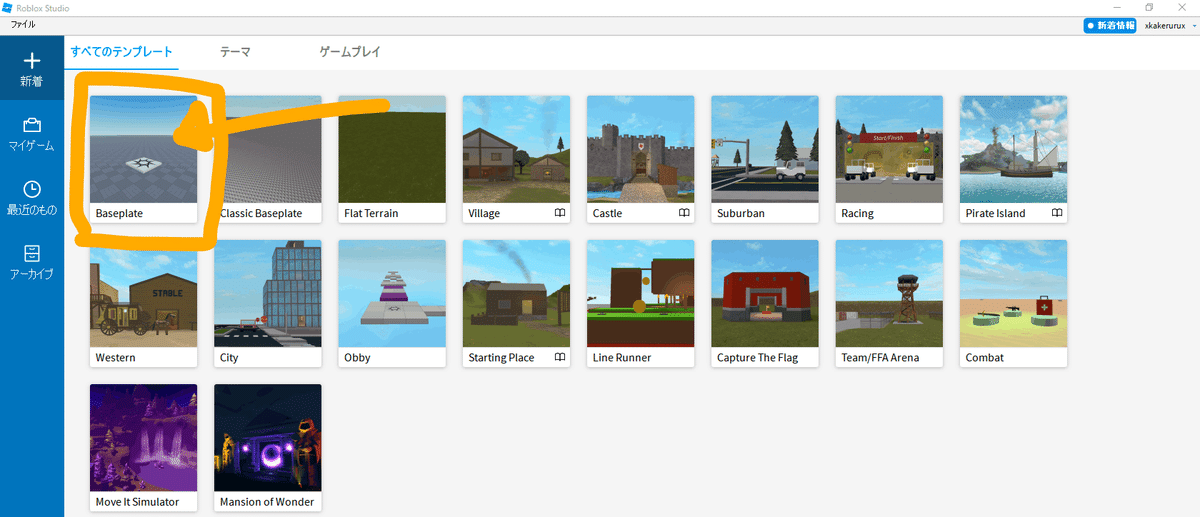Click the Capture The Flag label

pos(757,358)
